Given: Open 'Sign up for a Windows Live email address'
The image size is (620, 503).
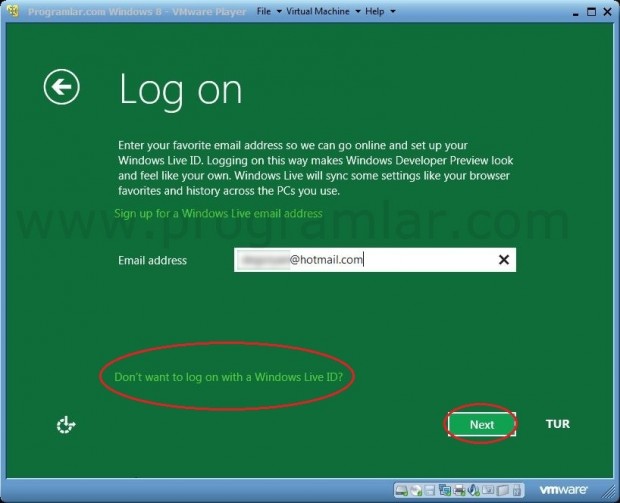Looking at the screenshot, I should pyautogui.click(x=218, y=214).
